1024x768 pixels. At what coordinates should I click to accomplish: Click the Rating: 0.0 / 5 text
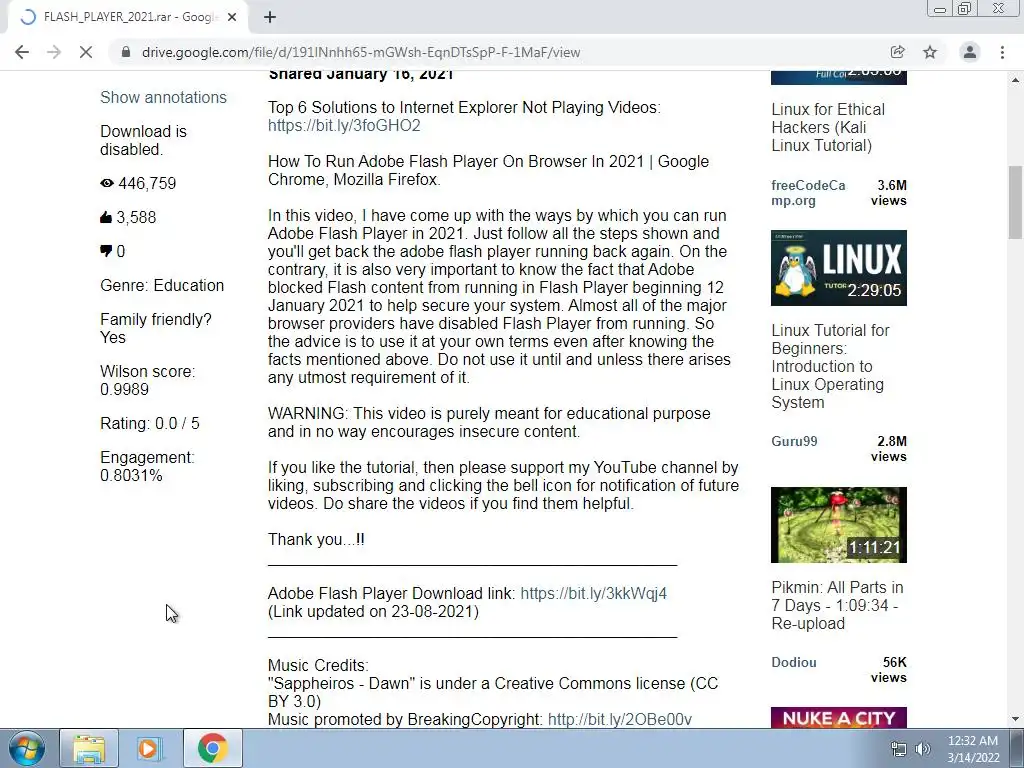point(150,423)
